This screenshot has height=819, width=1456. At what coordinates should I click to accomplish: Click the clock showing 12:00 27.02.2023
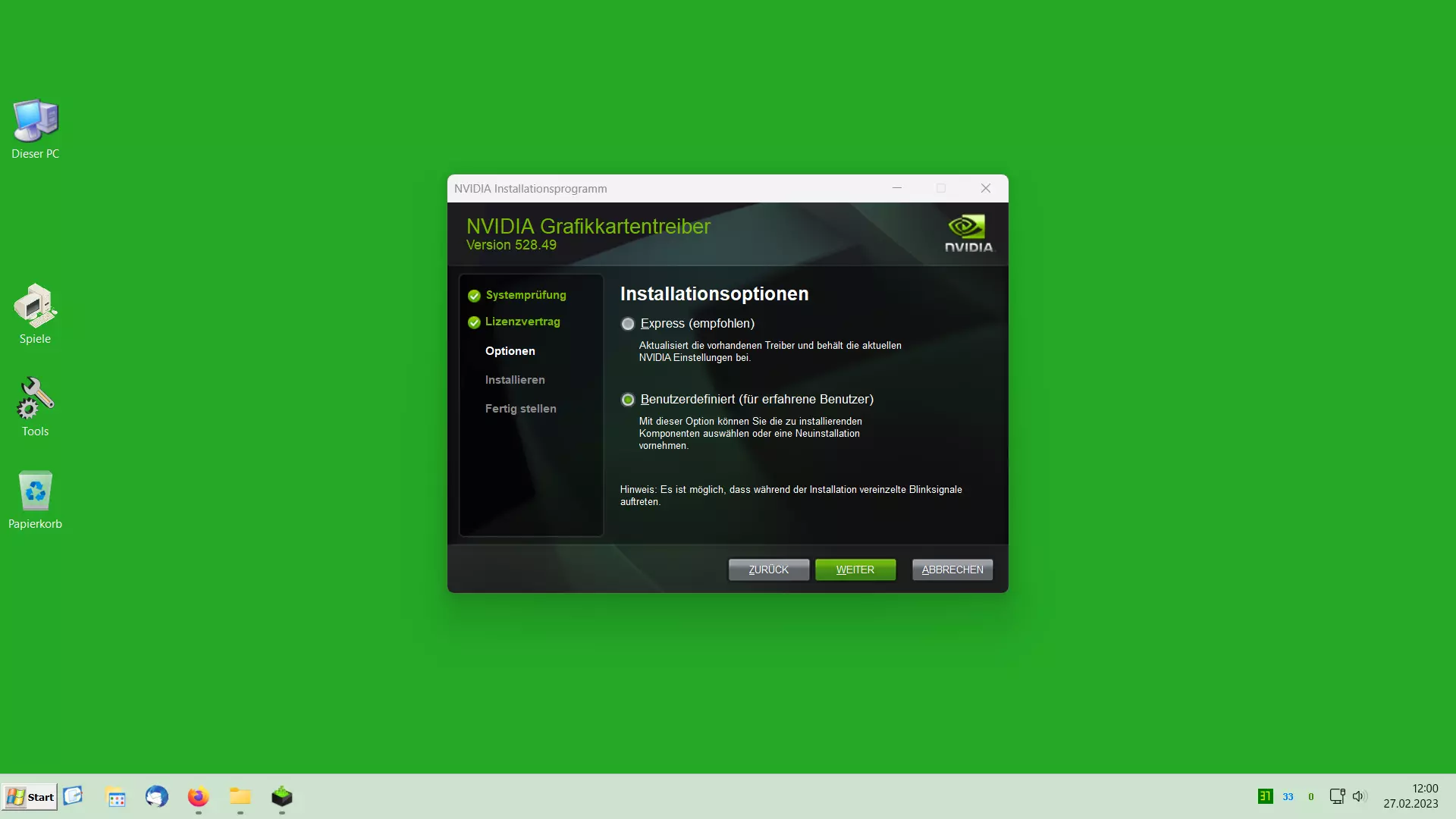(x=1410, y=796)
